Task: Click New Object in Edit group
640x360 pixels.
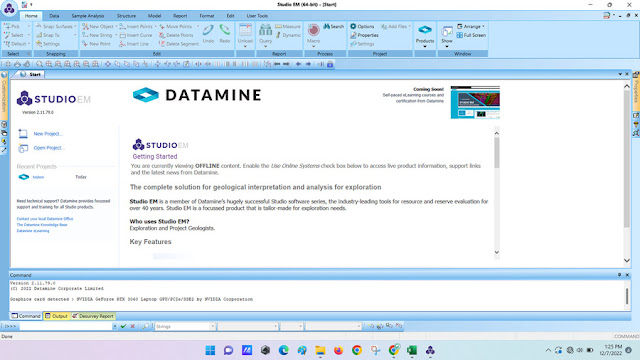Action: point(98,27)
